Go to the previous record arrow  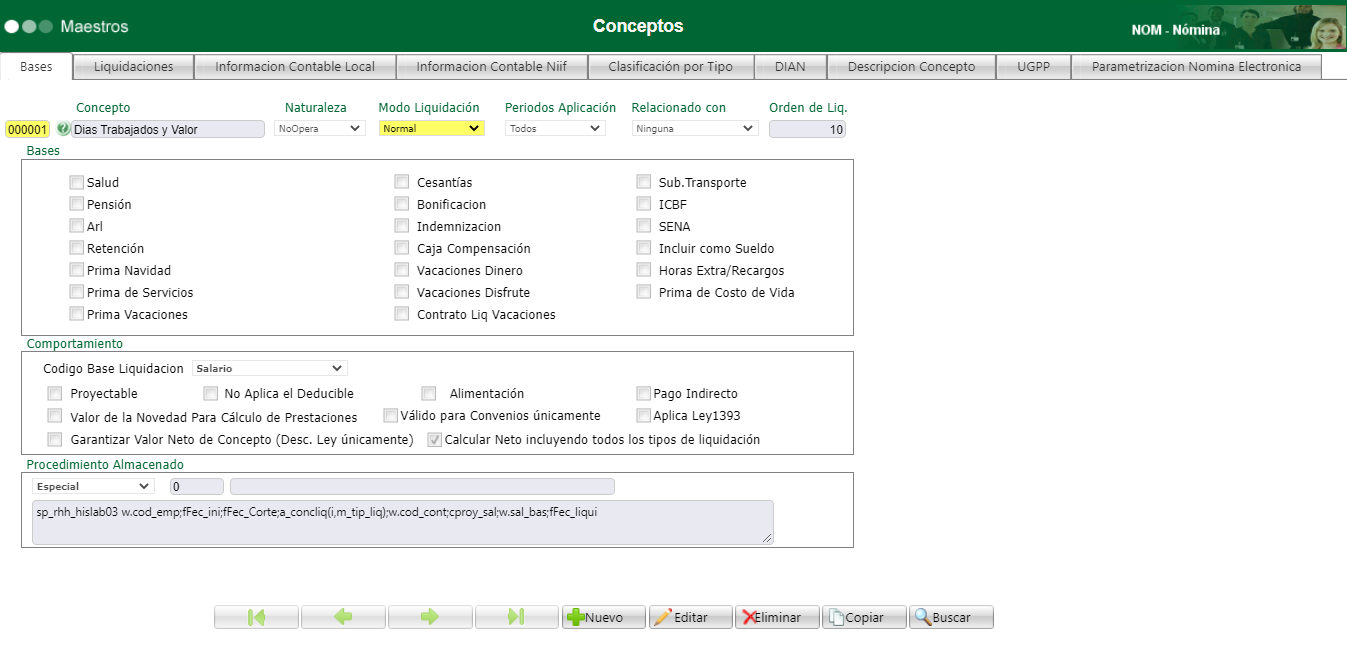343,617
